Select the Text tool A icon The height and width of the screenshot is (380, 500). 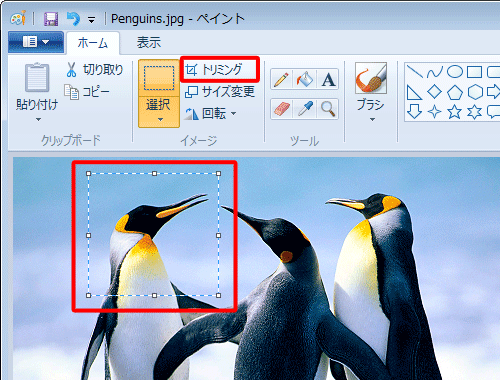328,79
